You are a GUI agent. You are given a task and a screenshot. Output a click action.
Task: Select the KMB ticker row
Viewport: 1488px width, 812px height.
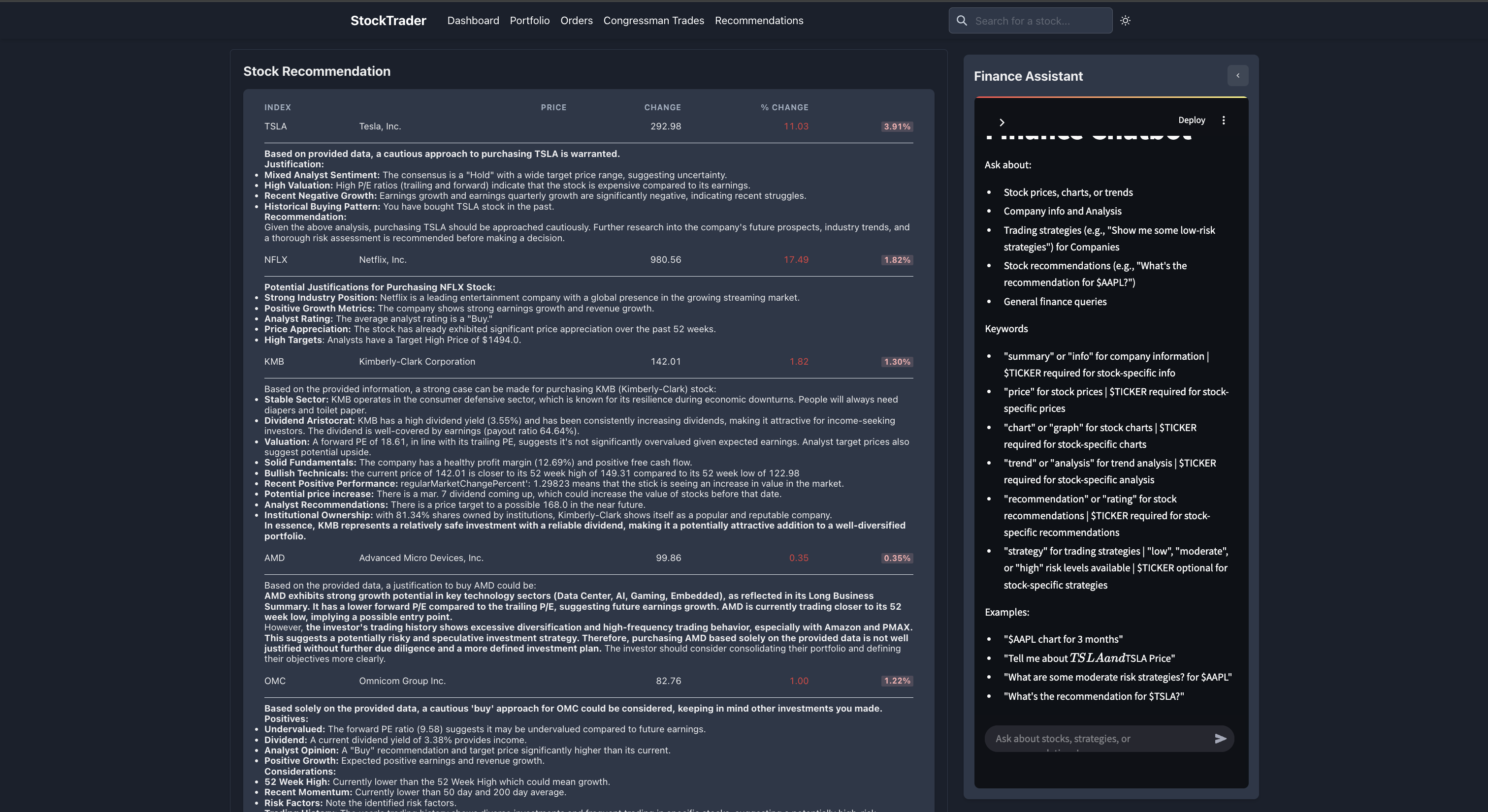click(274, 362)
